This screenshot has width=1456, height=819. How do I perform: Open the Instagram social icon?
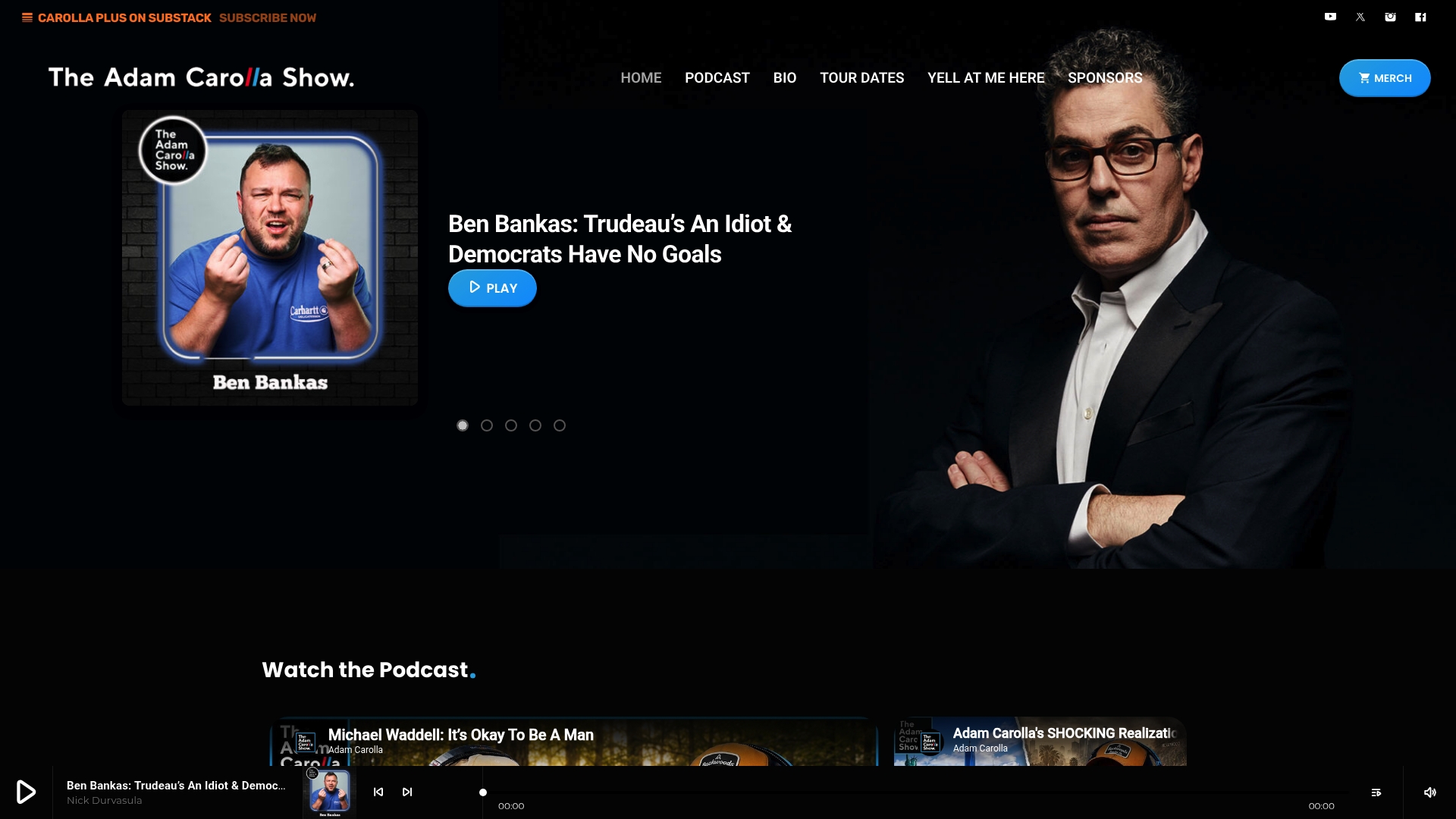[1390, 17]
